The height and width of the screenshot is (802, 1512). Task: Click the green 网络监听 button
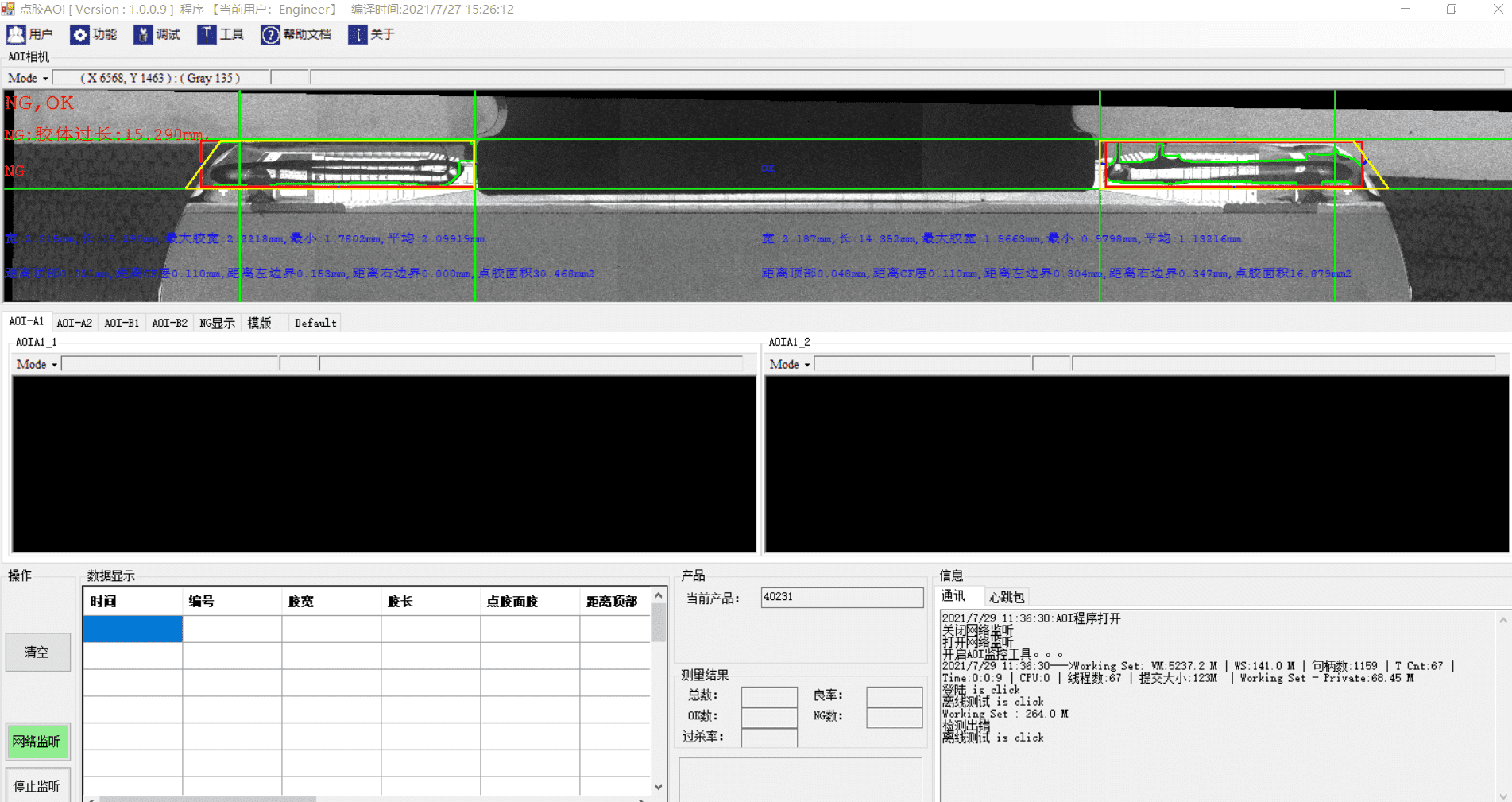[37, 742]
